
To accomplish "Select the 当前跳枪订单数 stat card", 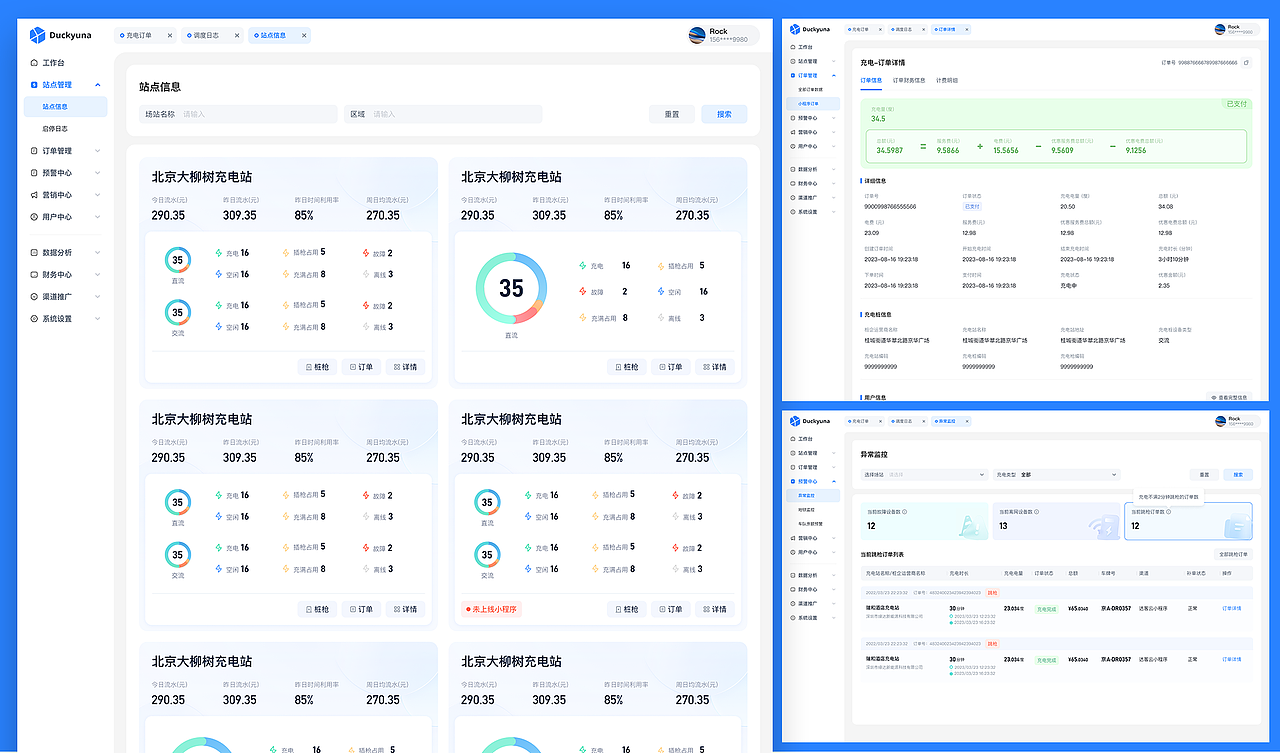I will coord(1188,521).
